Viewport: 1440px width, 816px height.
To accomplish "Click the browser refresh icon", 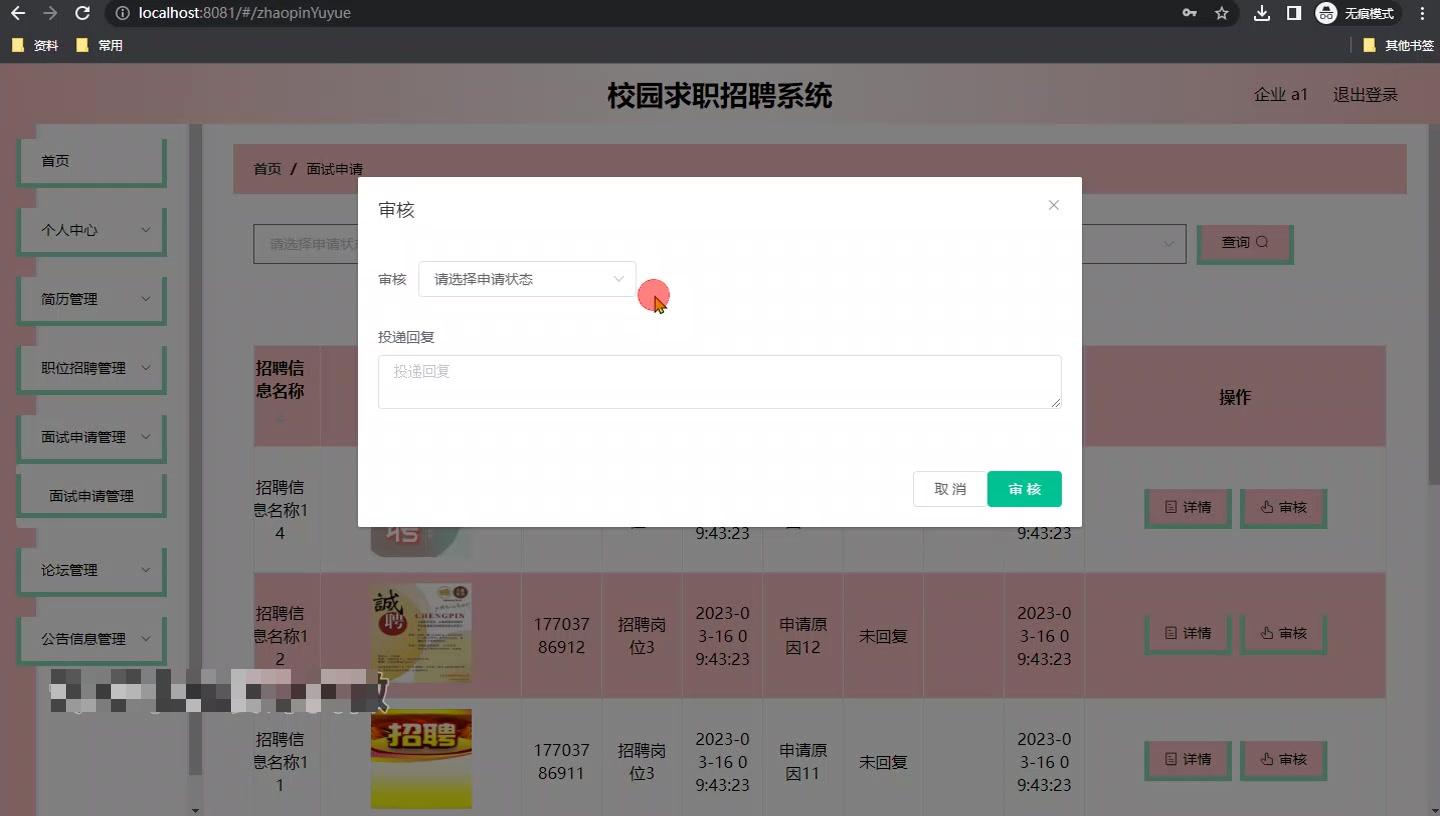I will click(81, 13).
